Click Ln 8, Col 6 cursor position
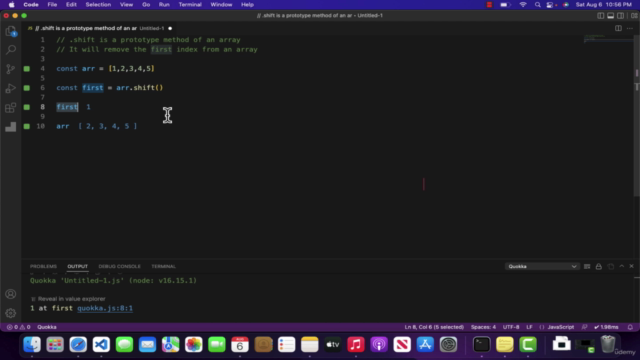The image size is (640, 360). 434,327
